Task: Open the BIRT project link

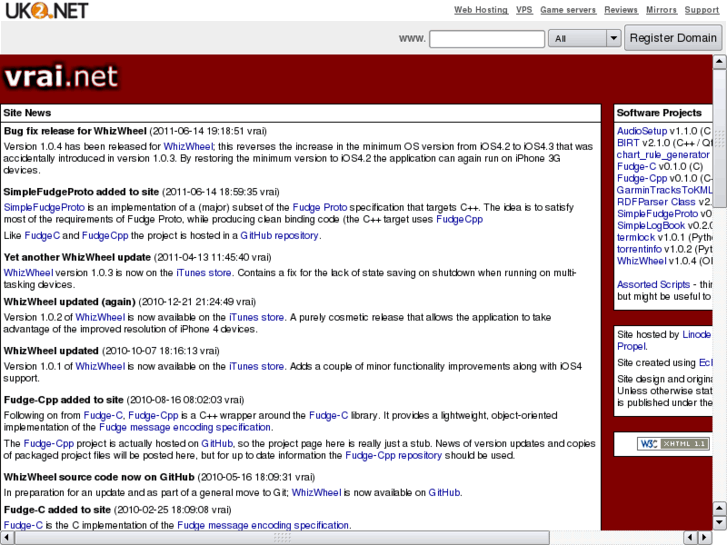Action: click(628, 143)
